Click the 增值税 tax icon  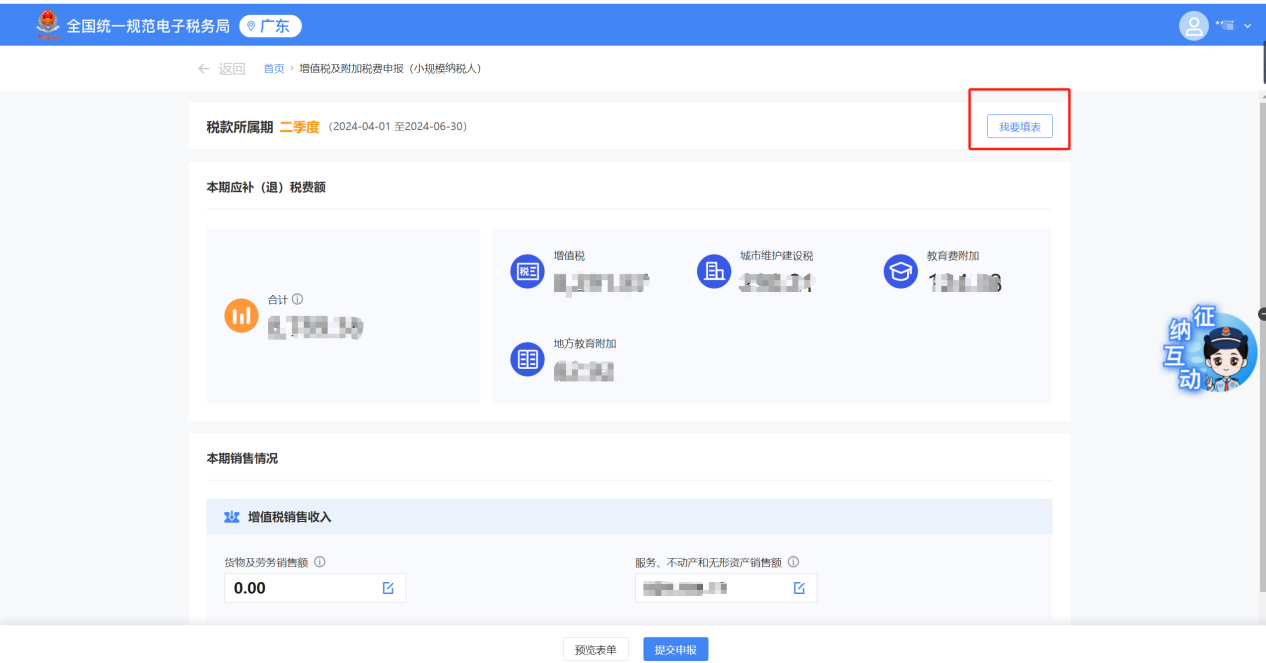click(x=527, y=271)
